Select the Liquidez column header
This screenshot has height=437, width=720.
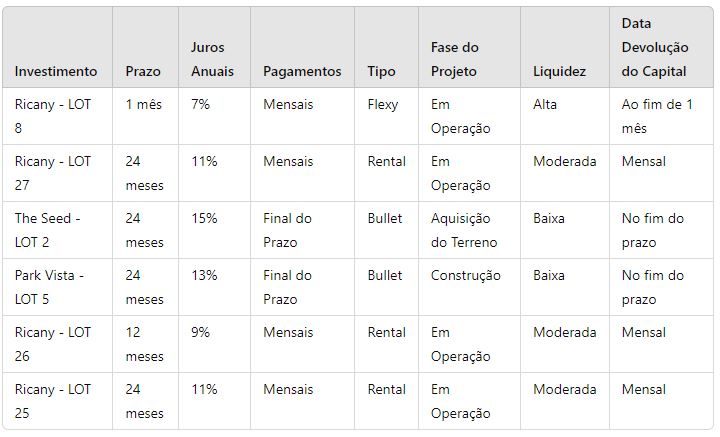559,71
